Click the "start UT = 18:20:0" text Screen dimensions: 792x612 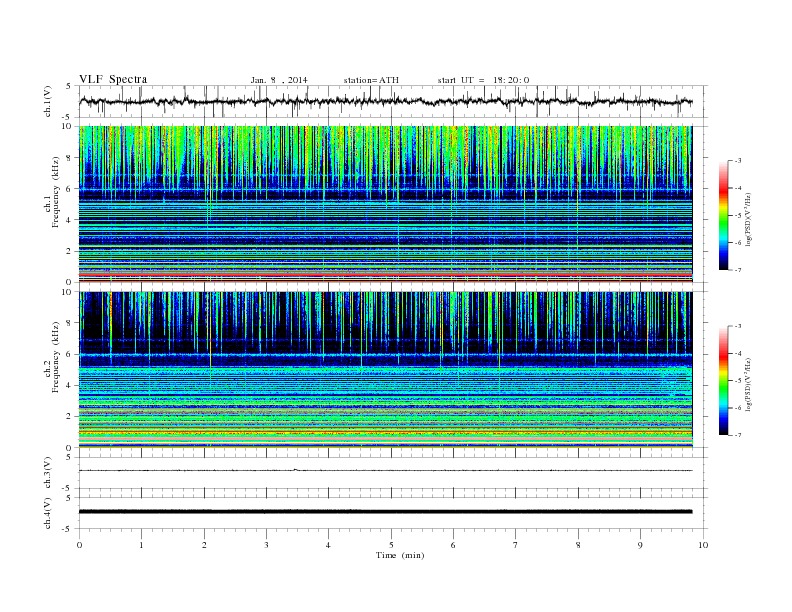(483, 80)
